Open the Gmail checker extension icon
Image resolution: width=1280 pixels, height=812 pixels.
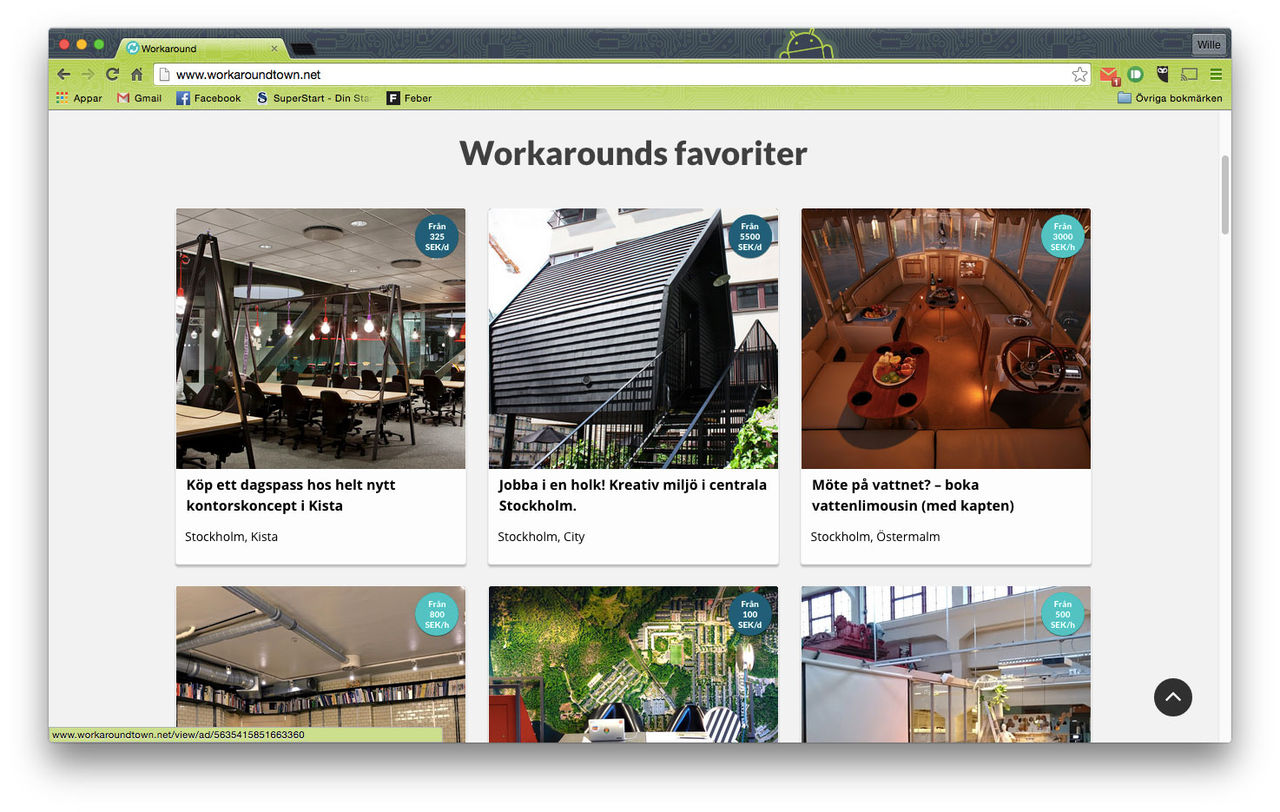(1108, 74)
